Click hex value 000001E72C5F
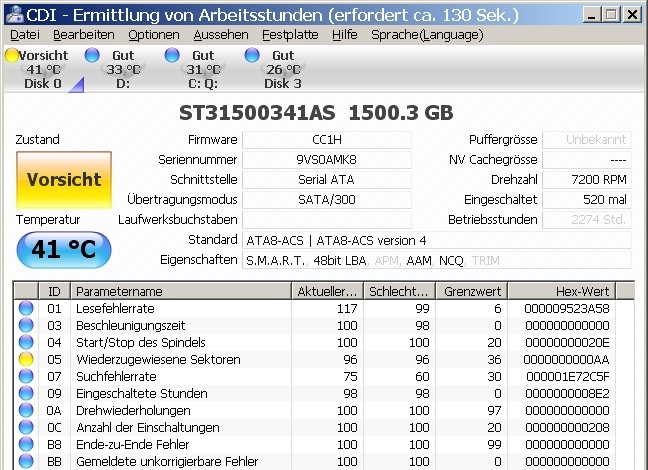Image resolution: width=648 pixels, height=470 pixels. pyautogui.click(x=568, y=376)
